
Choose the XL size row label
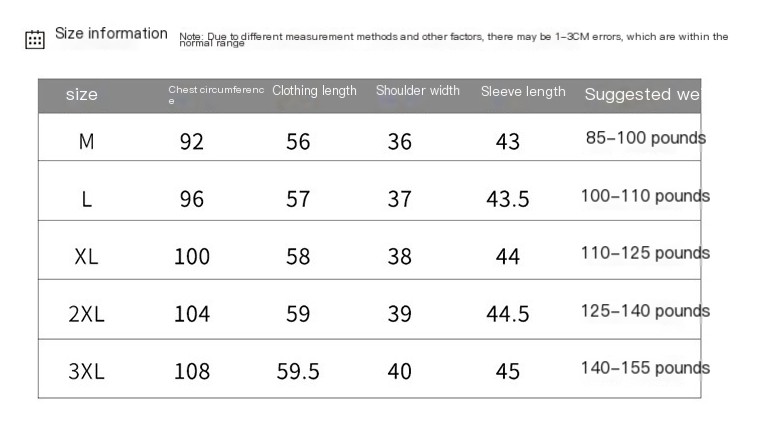87,257
